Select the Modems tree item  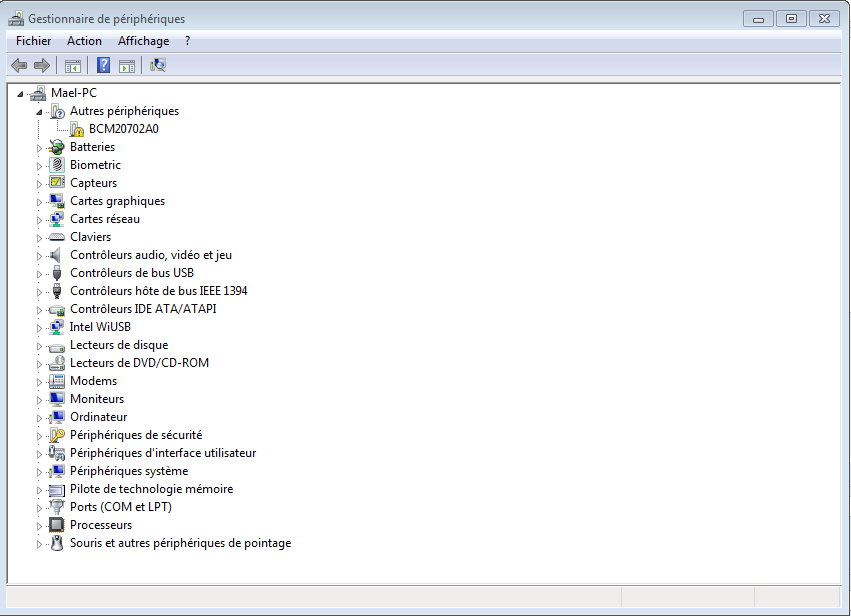tap(93, 380)
